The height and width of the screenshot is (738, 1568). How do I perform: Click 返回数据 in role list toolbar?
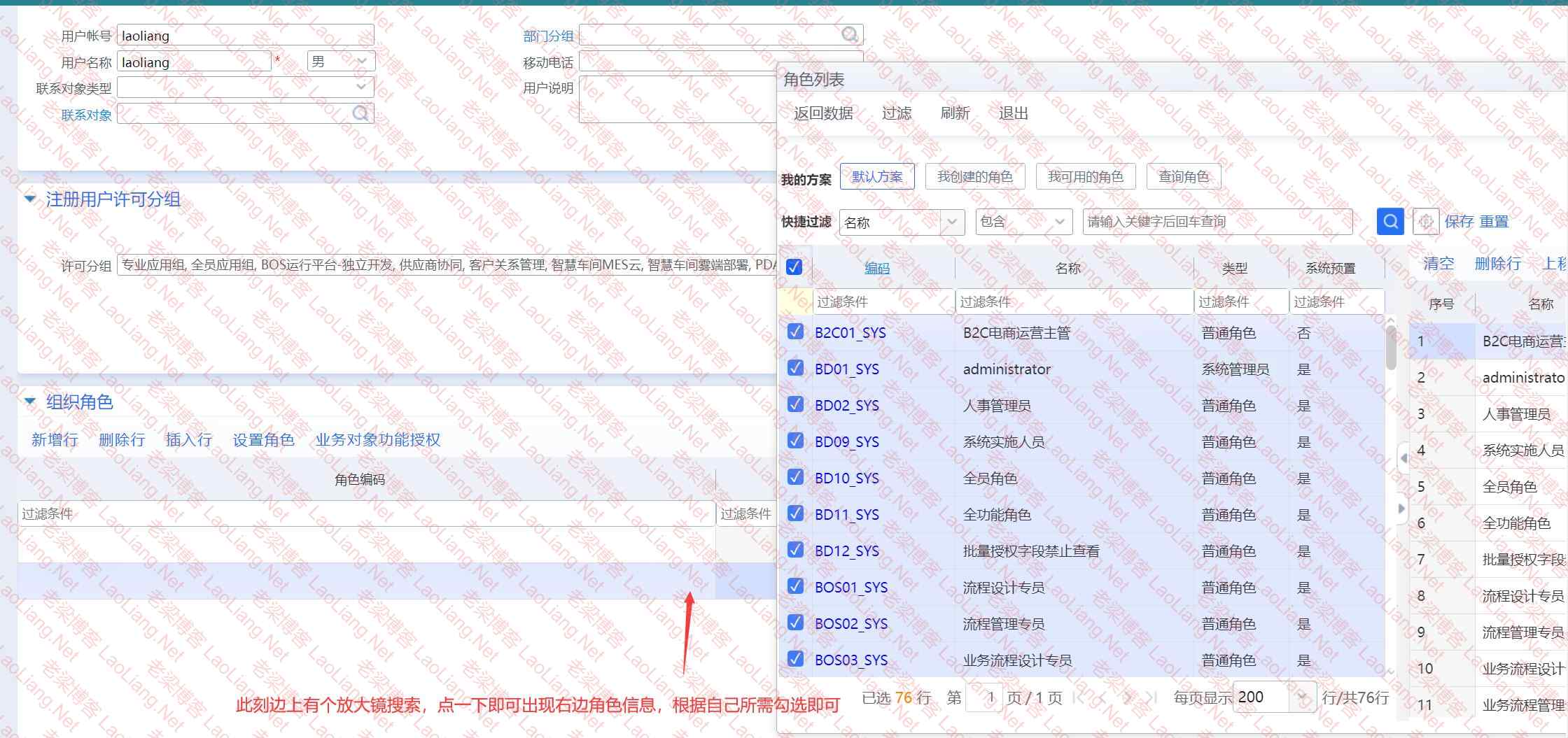[823, 113]
